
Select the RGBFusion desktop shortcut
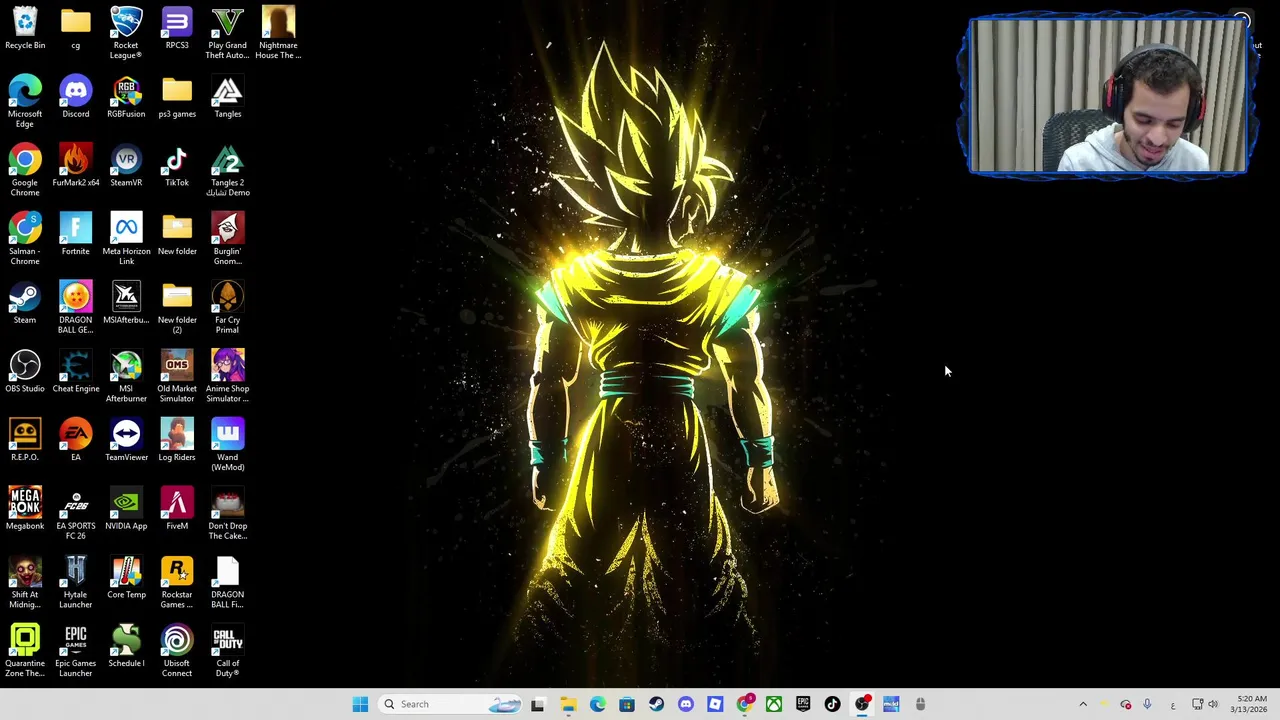[126, 96]
